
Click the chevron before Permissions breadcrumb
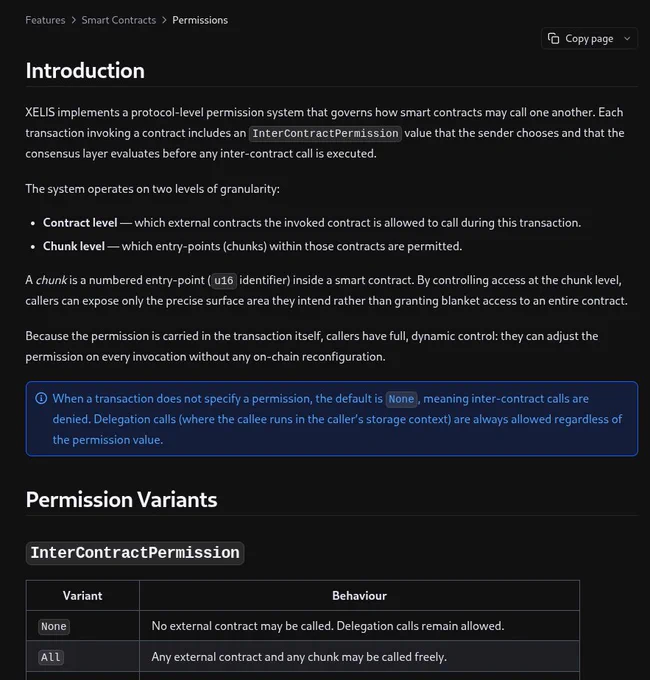(x=164, y=20)
